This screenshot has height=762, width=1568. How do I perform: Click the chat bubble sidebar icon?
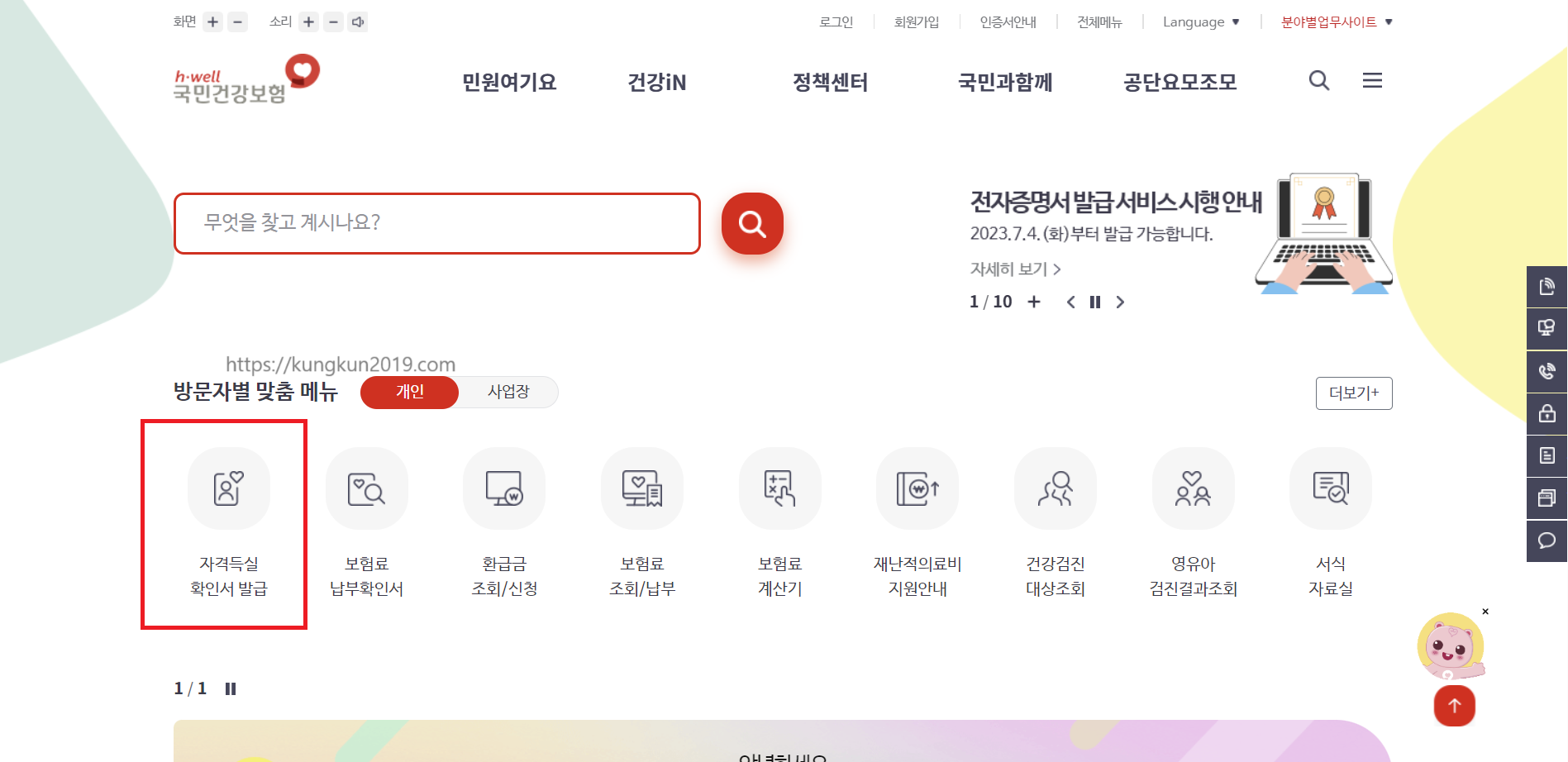tap(1547, 541)
